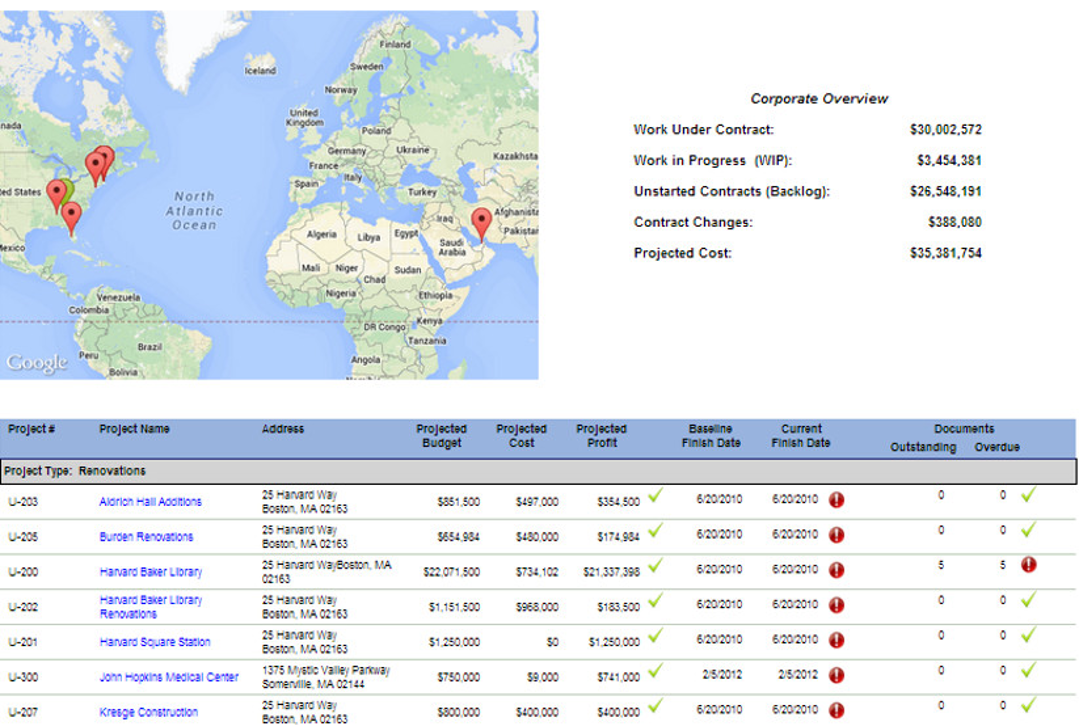Click Contract Changes value $388,080
The height and width of the screenshot is (725, 1079).
click(954, 222)
